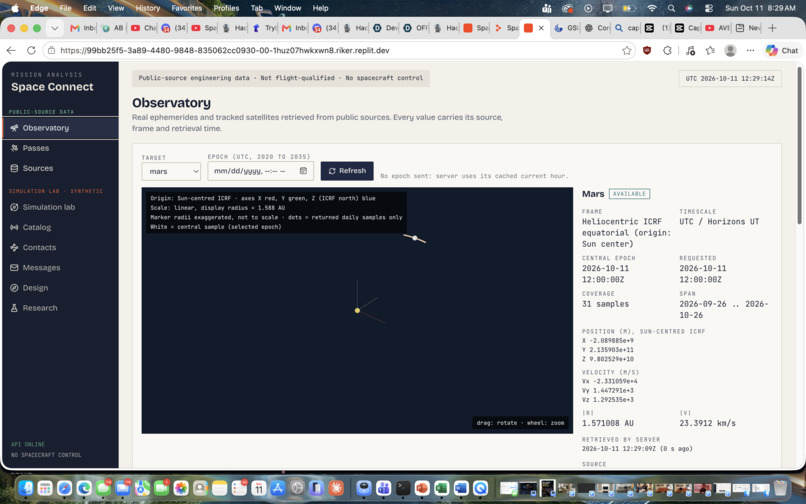Go back with the browser arrow
This screenshot has height=504, width=806.
[x=11, y=50]
